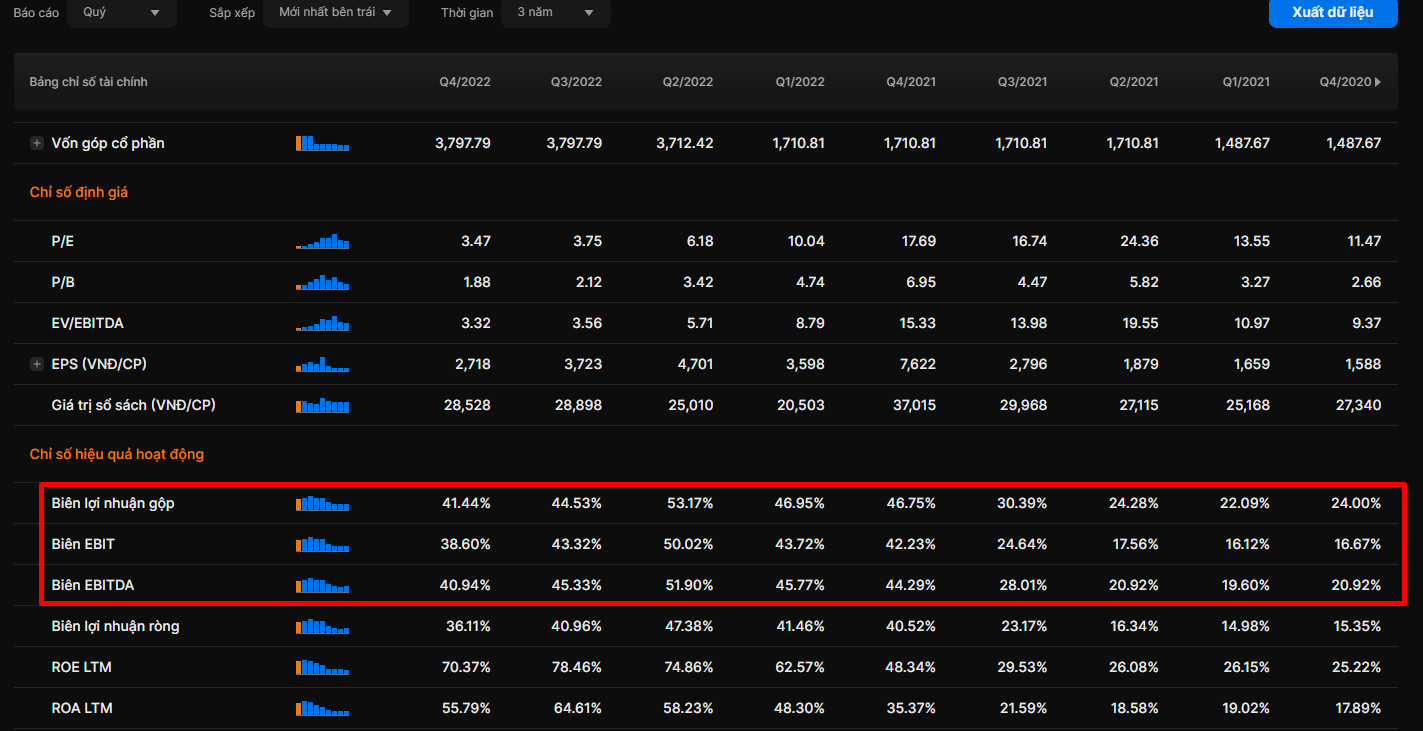Click the P/E value 24.36
1423x731 pixels.
coord(1140,241)
